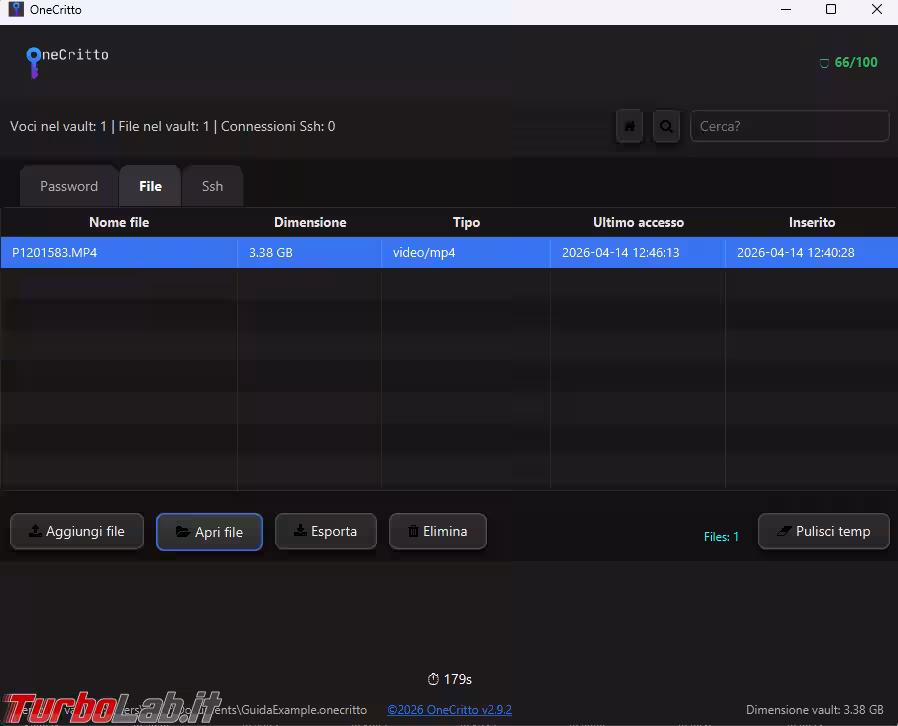This screenshot has width=898, height=726.
Task: Select the P1201583.MP4 row
Action: coord(119,252)
